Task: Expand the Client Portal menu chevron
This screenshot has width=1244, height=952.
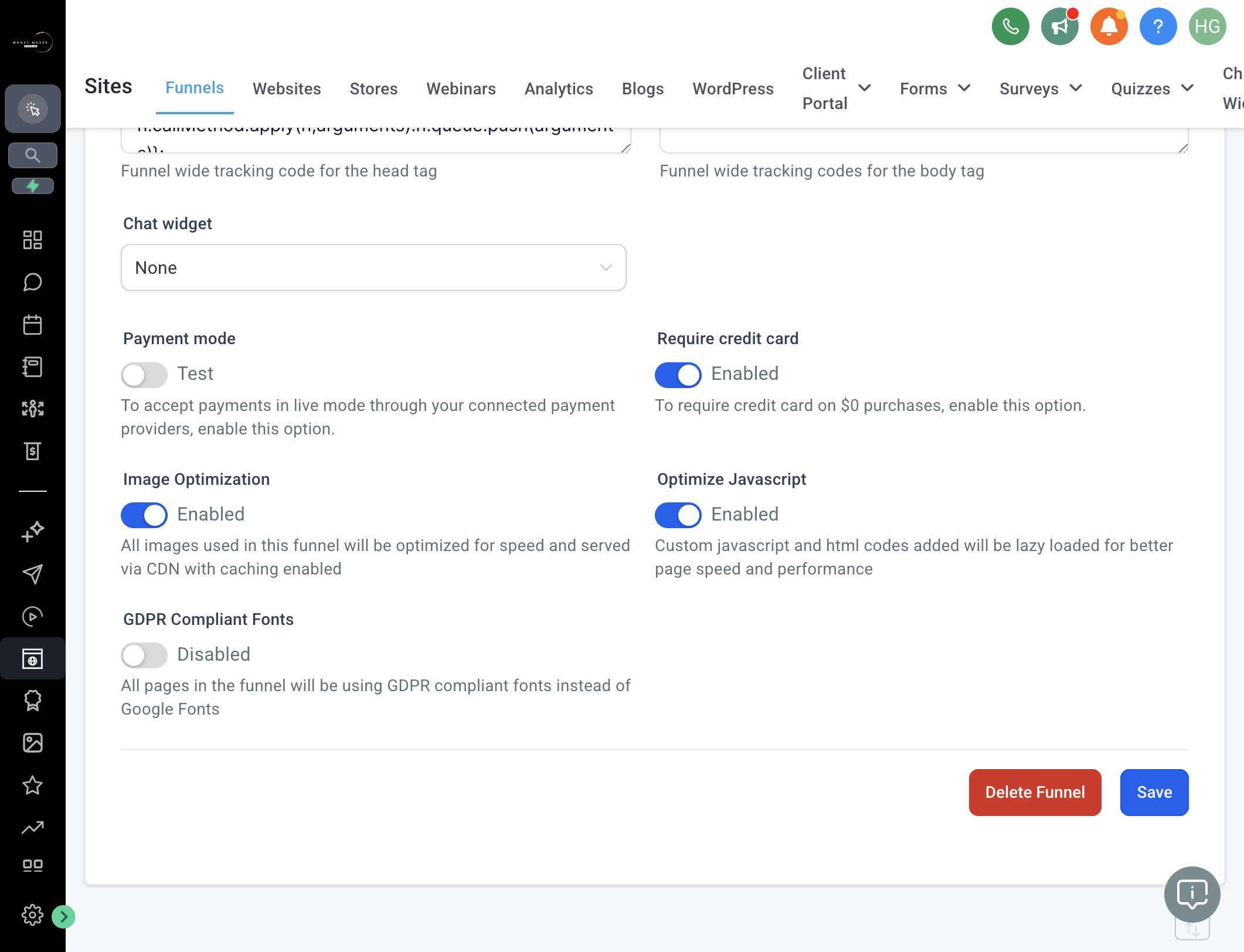Action: (864, 88)
